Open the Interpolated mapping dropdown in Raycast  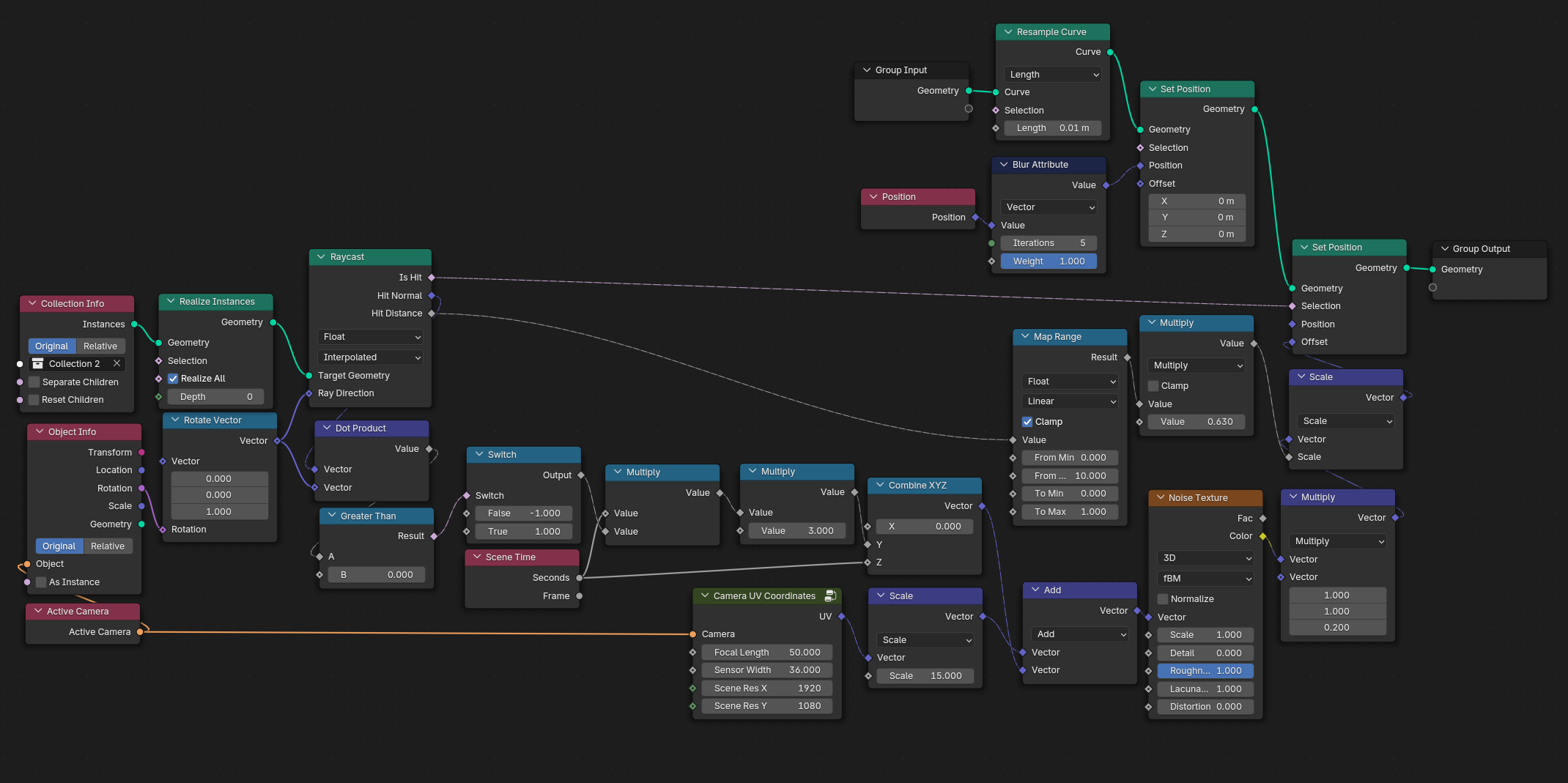point(370,357)
